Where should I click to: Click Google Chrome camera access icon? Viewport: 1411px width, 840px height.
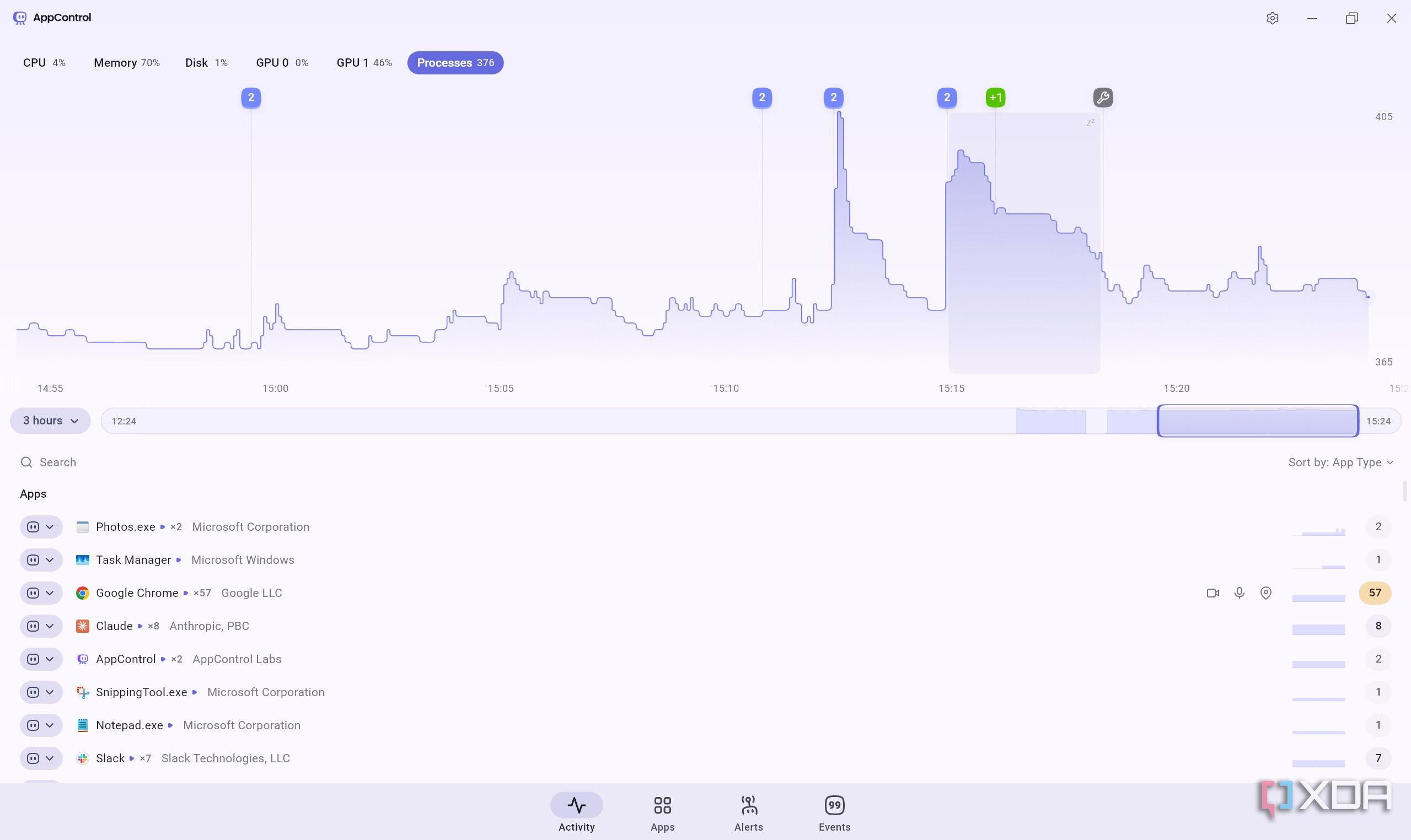click(1213, 593)
